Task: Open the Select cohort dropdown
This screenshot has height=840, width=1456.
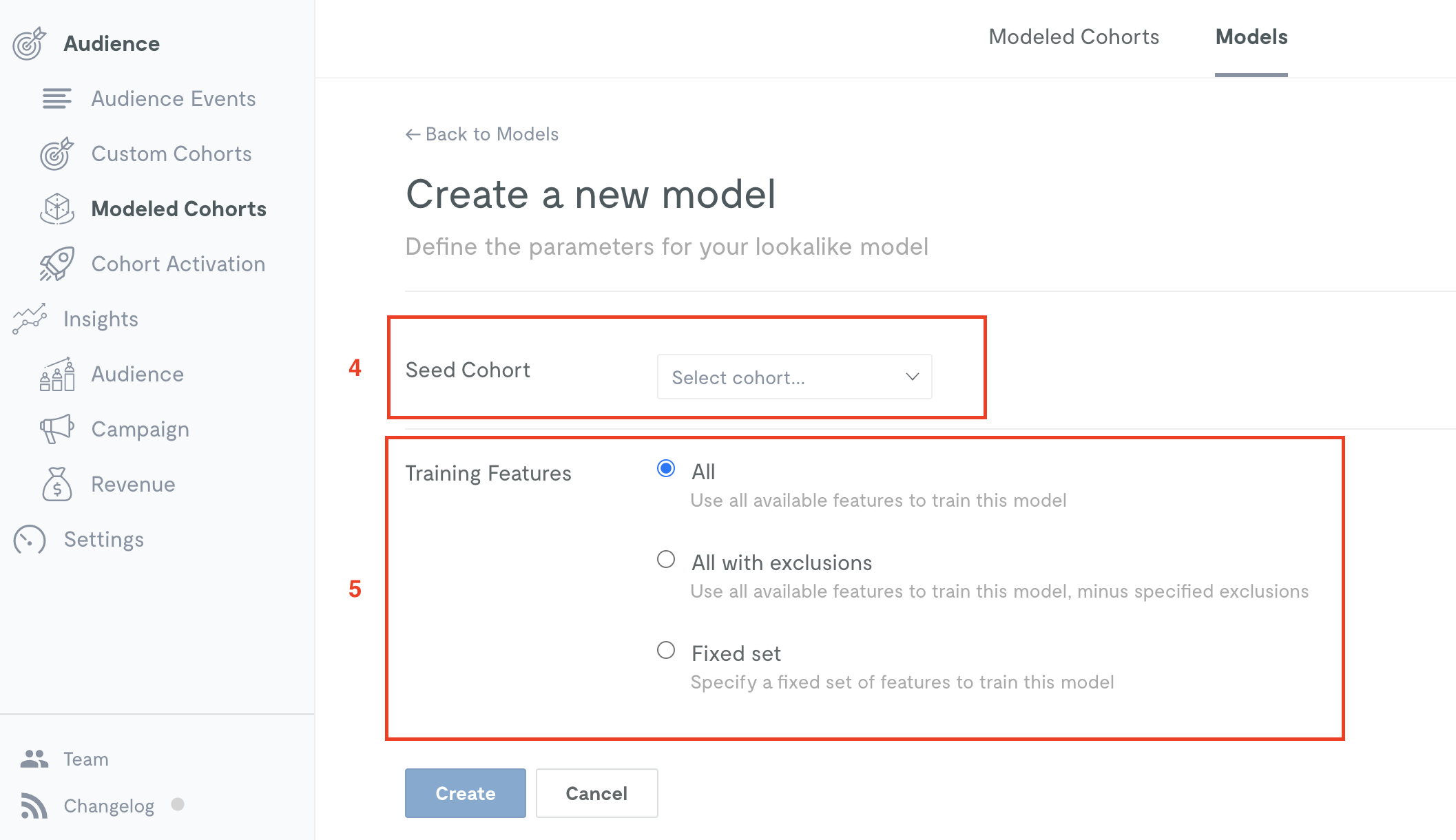Action: [795, 377]
